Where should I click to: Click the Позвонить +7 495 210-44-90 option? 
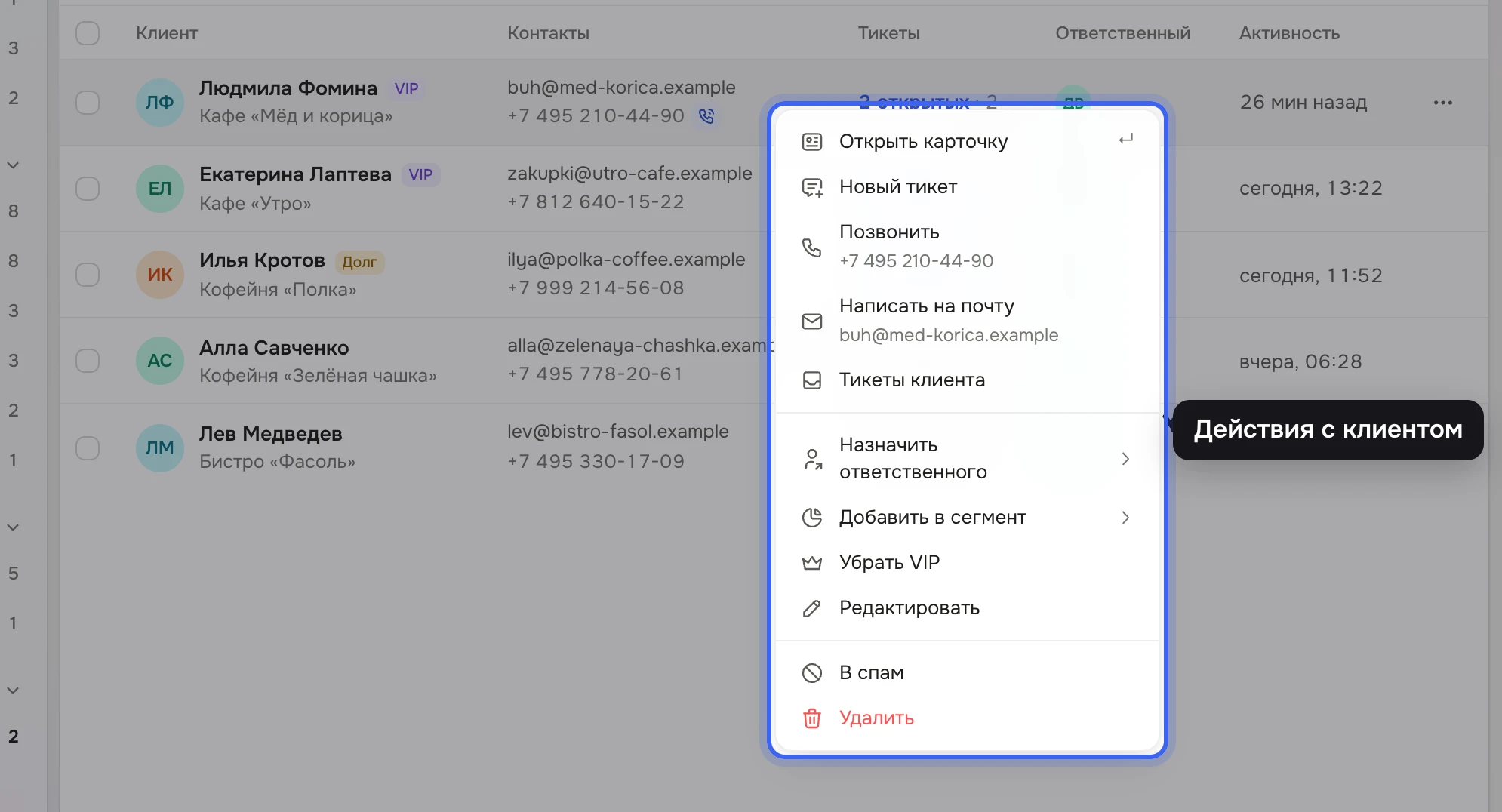tap(968, 247)
